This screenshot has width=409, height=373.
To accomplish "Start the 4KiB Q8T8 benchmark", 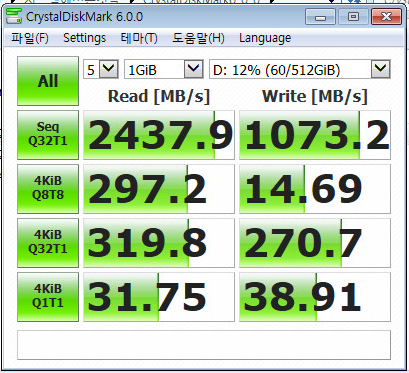I will tap(48, 189).
